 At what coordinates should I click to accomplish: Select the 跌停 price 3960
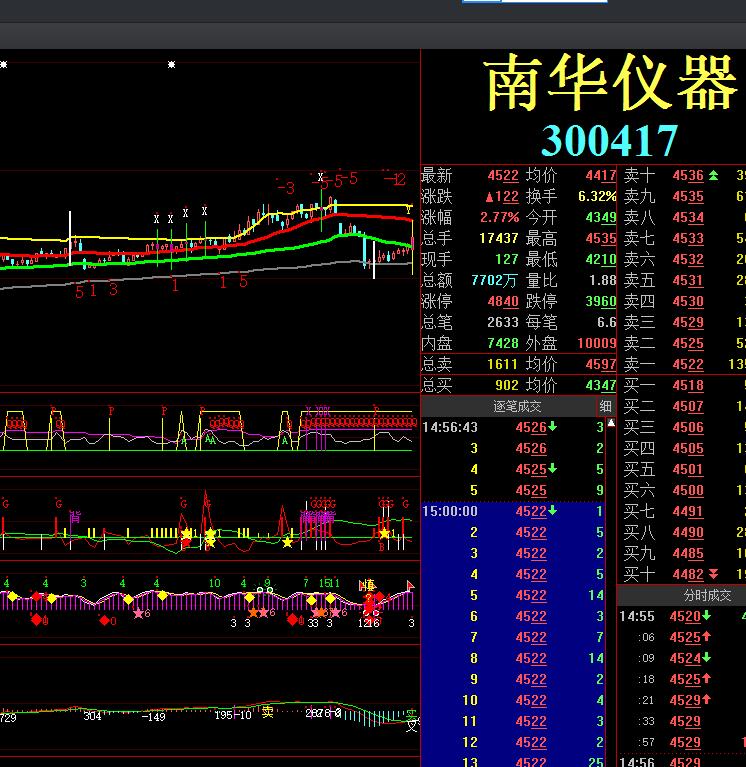(x=601, y=301)
